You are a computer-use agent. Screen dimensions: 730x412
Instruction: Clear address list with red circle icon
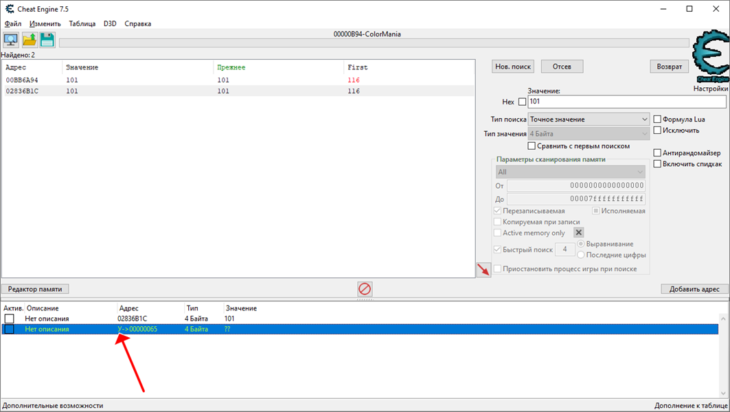[365, 289]
